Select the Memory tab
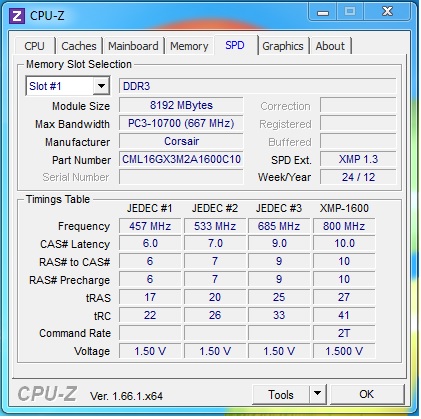421x419 pixels. 189,46
